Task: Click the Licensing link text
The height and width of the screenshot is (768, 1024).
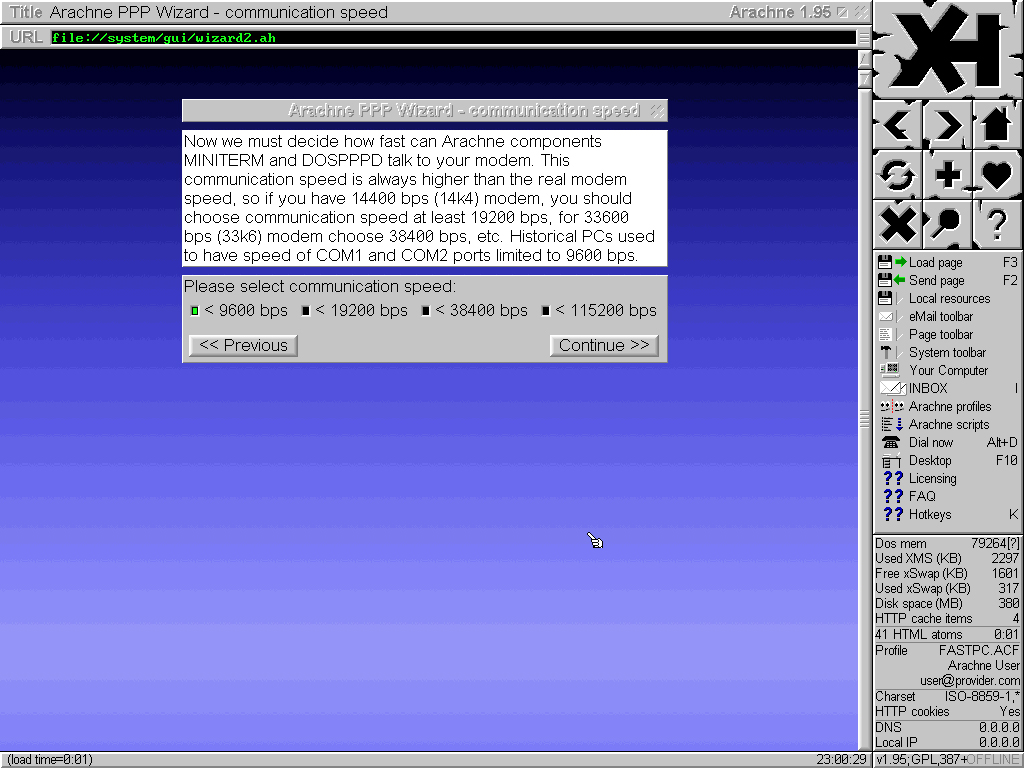Action: point(933,479)
